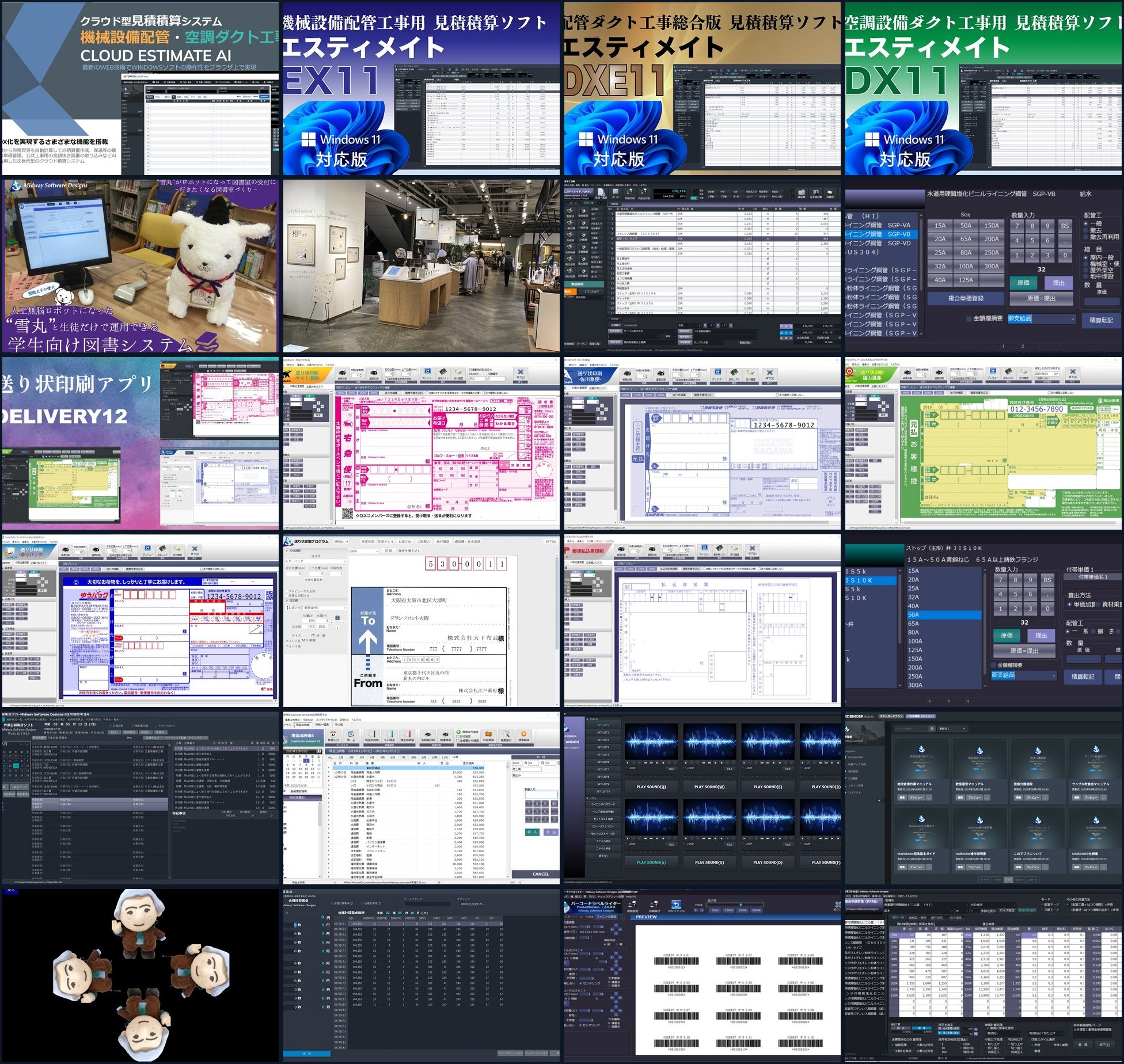Screen dimensions: 1124x1064
Task: Click the PLAY SOUND(A) button
Action: [651, 862]
